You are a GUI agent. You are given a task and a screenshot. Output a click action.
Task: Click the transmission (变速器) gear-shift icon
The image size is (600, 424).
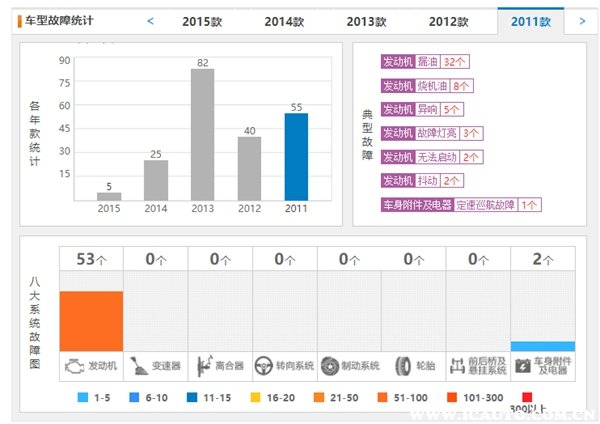[x=139, y=366]
